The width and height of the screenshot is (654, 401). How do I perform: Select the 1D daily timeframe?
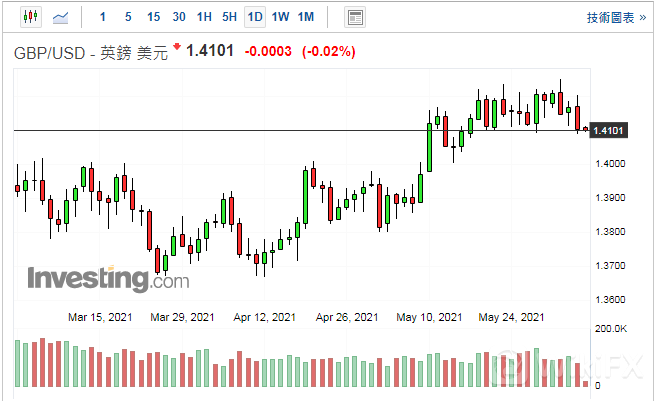click(x=255, y=17)
